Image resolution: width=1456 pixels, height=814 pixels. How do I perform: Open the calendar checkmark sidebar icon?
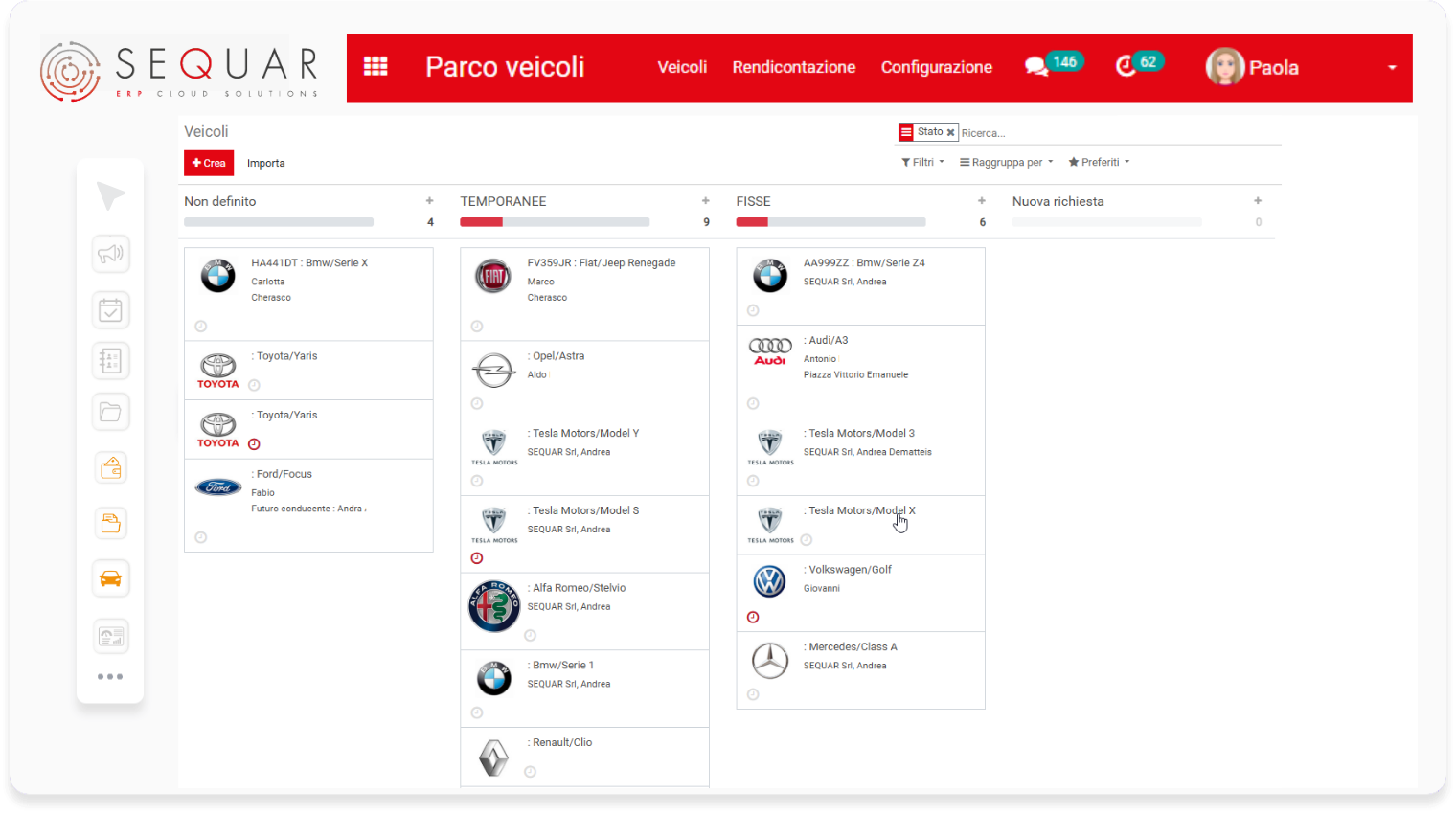[110, 310]
